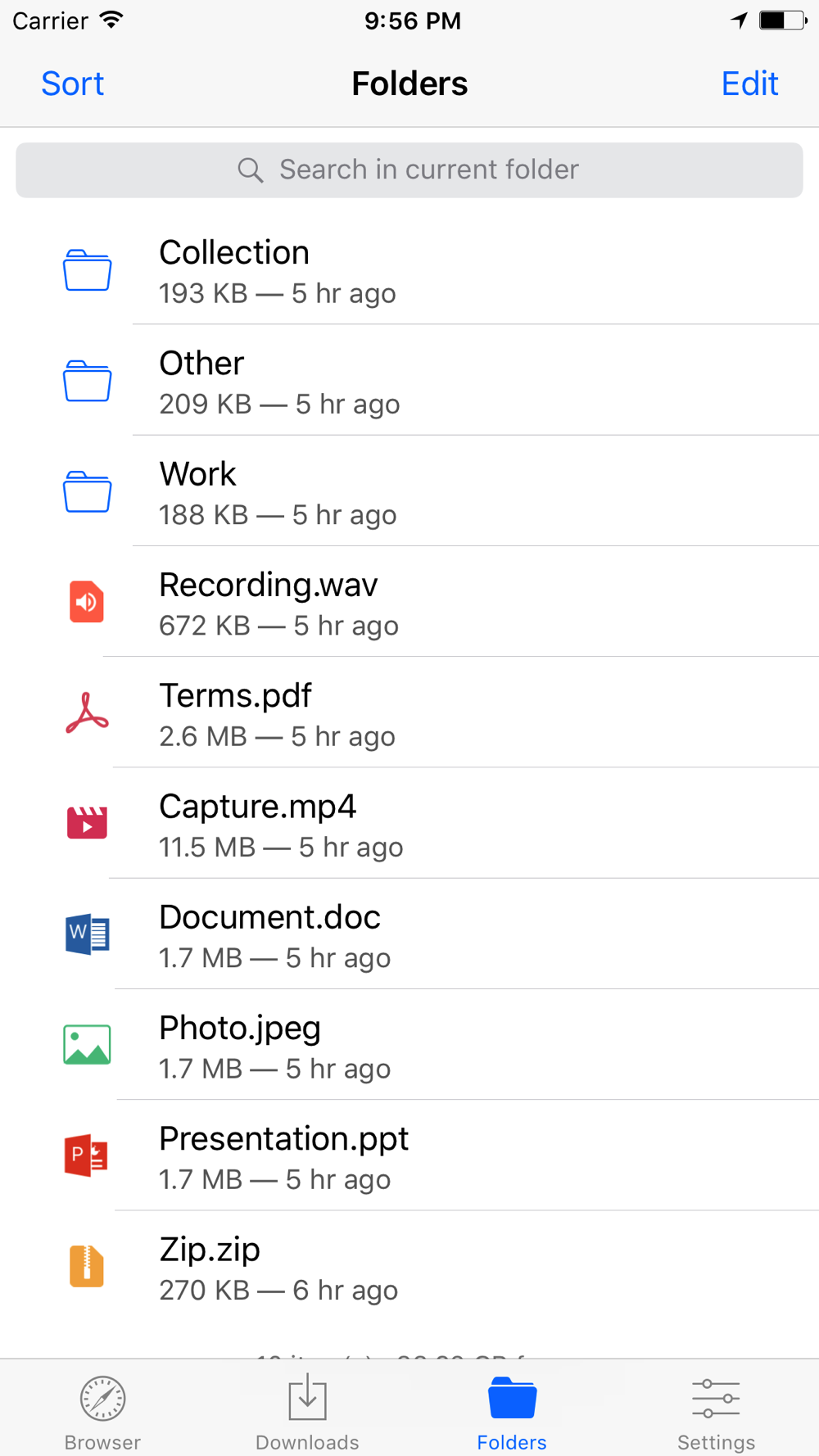The width and height of the screenshot is (819, 1456).
Task: Open the Sort options
Action: (x=73, y=84)
